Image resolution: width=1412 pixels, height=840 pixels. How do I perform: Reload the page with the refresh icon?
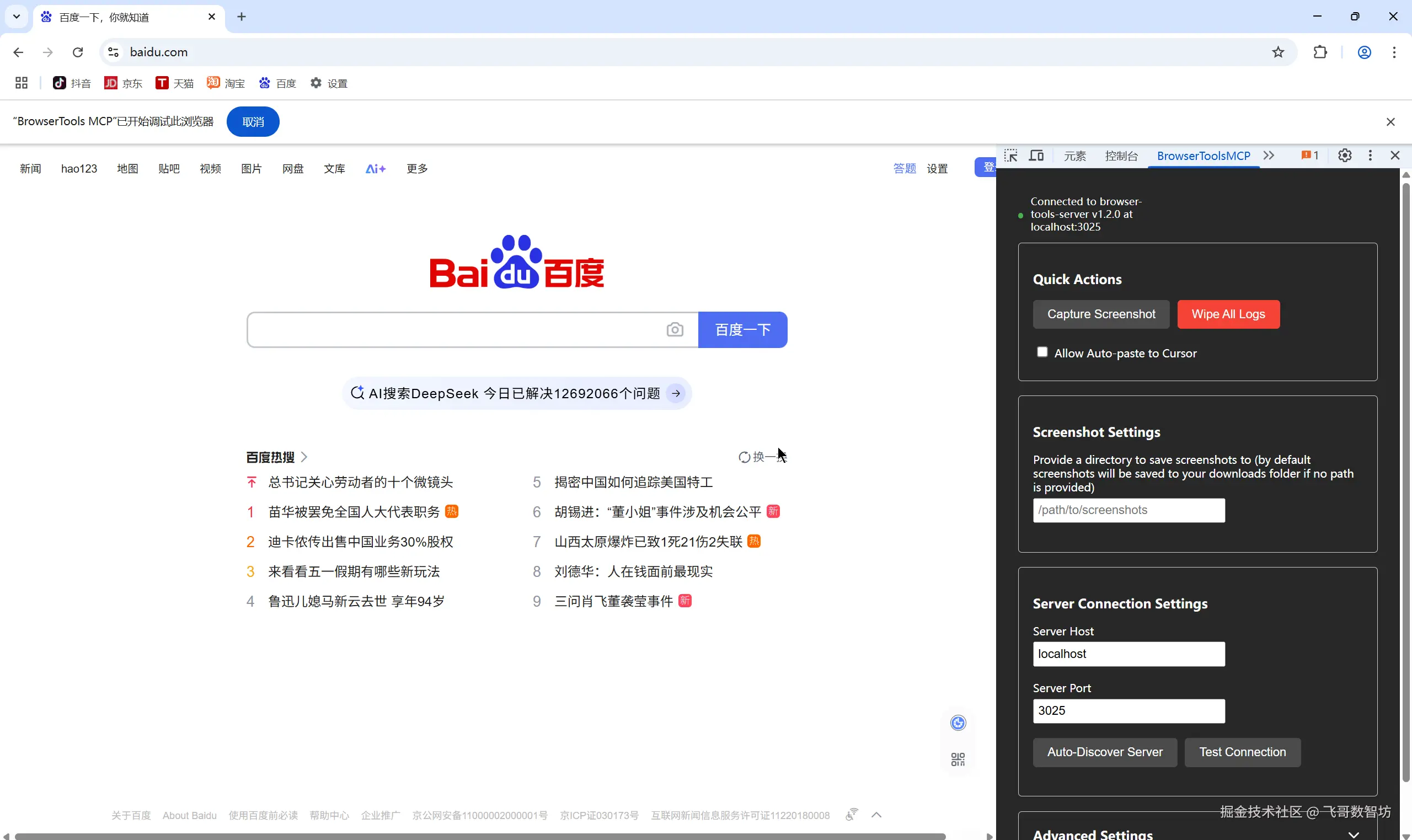click(78, 52)
